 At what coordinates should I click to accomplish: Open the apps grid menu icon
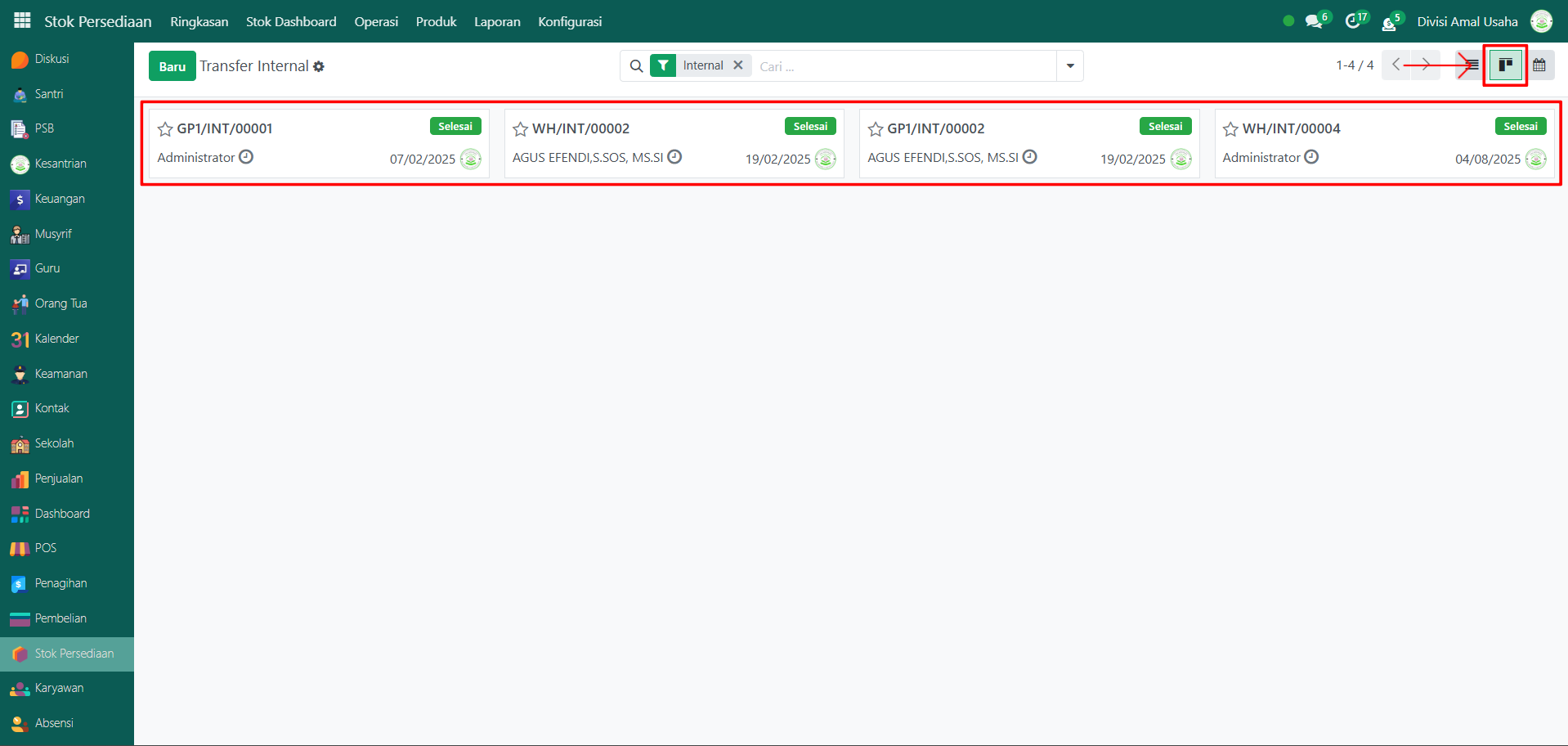22,20
